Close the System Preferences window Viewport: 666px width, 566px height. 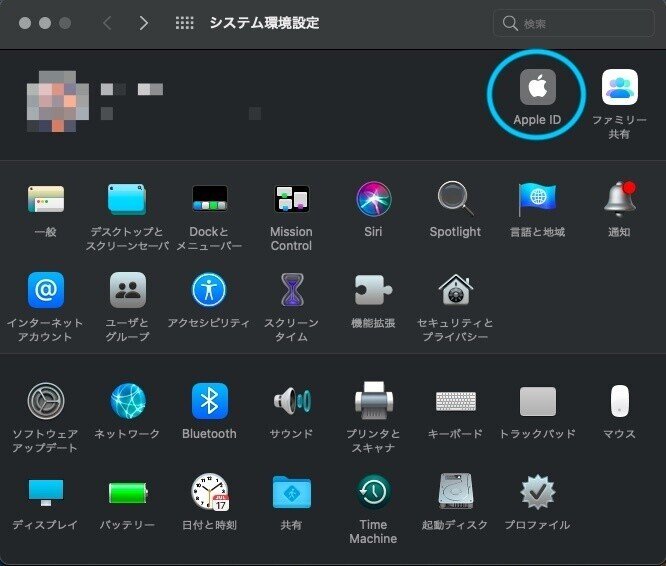25,23
